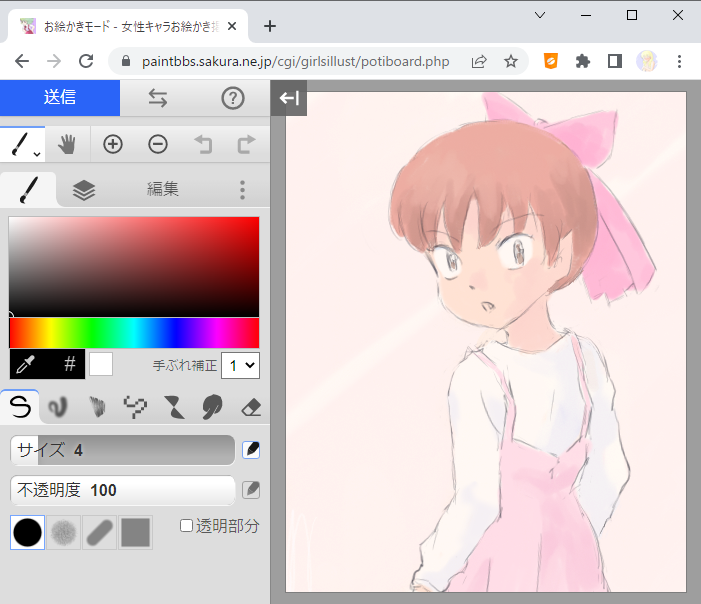Click the zoom out minus icon

tap(158, 144)
